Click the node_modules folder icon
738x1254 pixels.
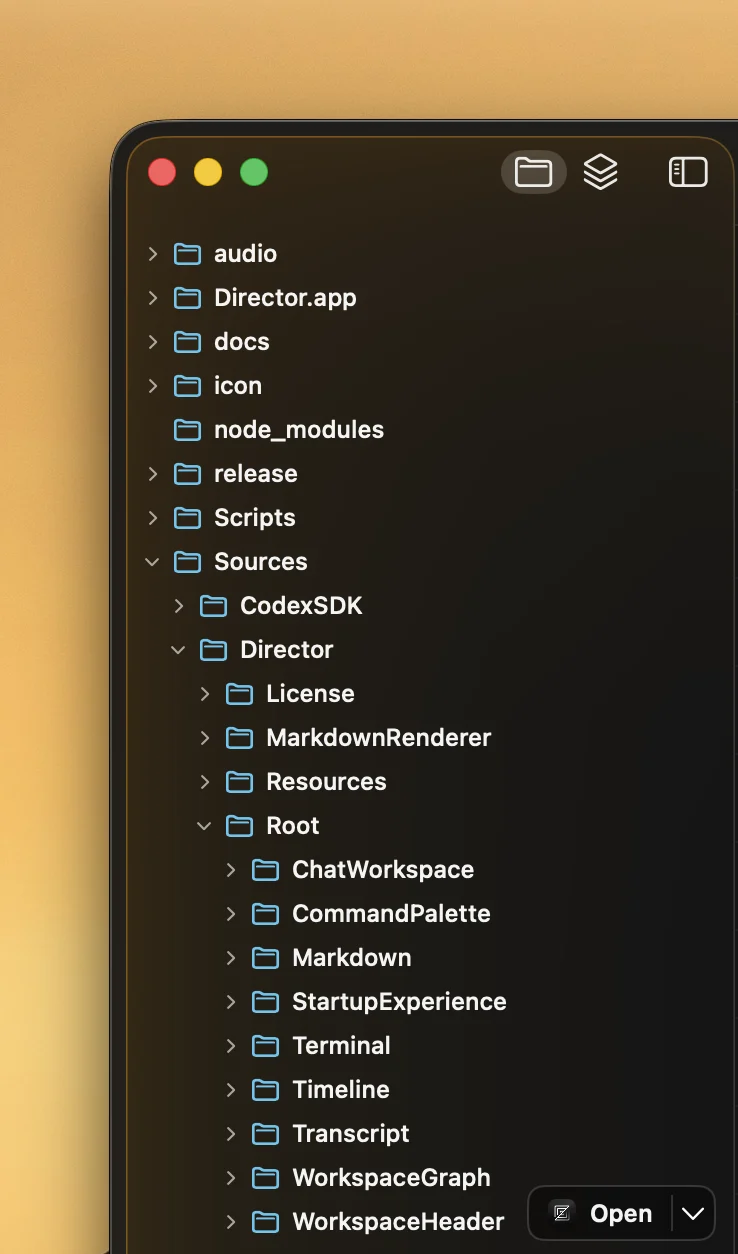point(187,430)
